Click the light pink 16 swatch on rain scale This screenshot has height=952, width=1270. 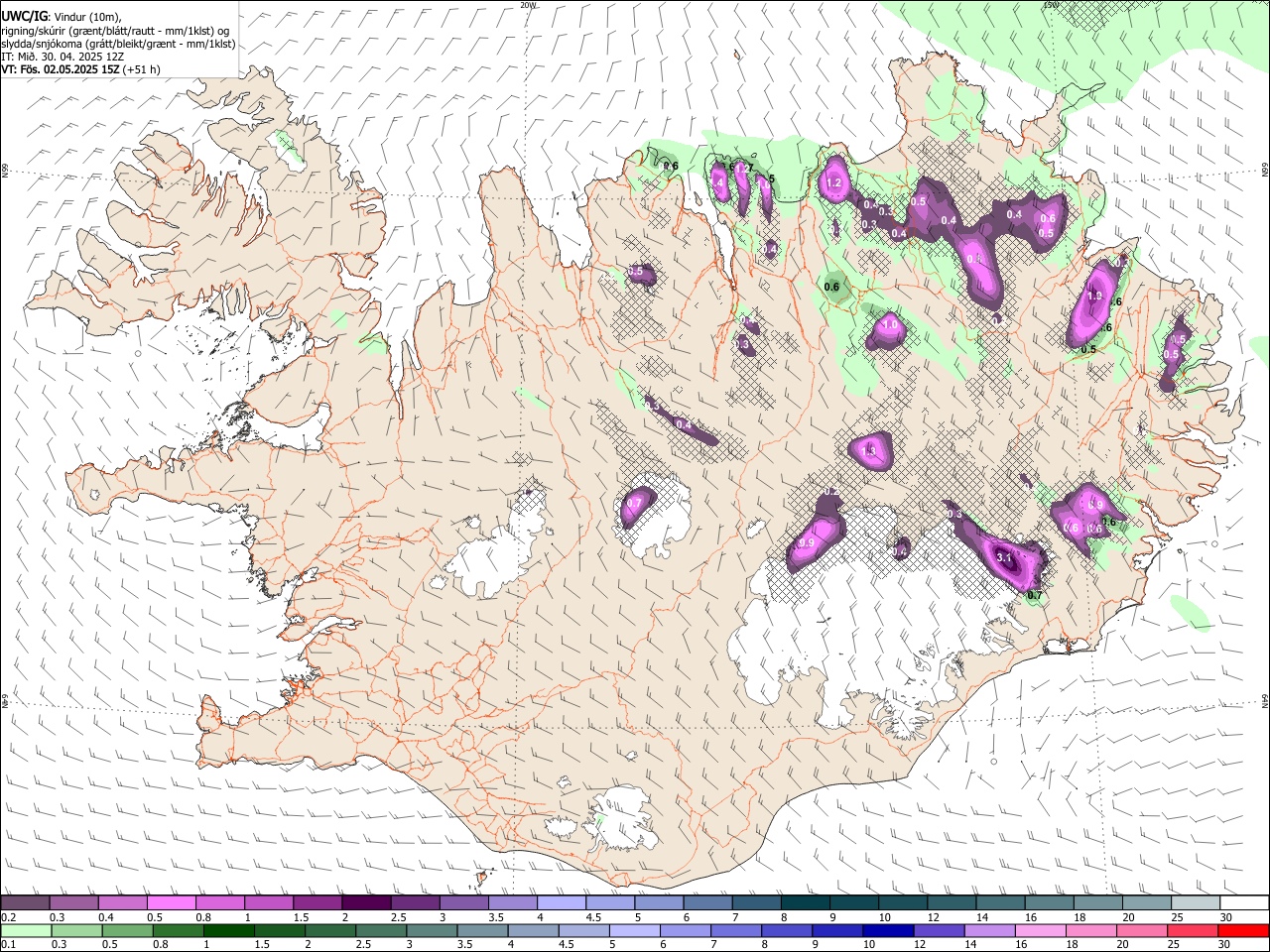[x=1040, y=930]
